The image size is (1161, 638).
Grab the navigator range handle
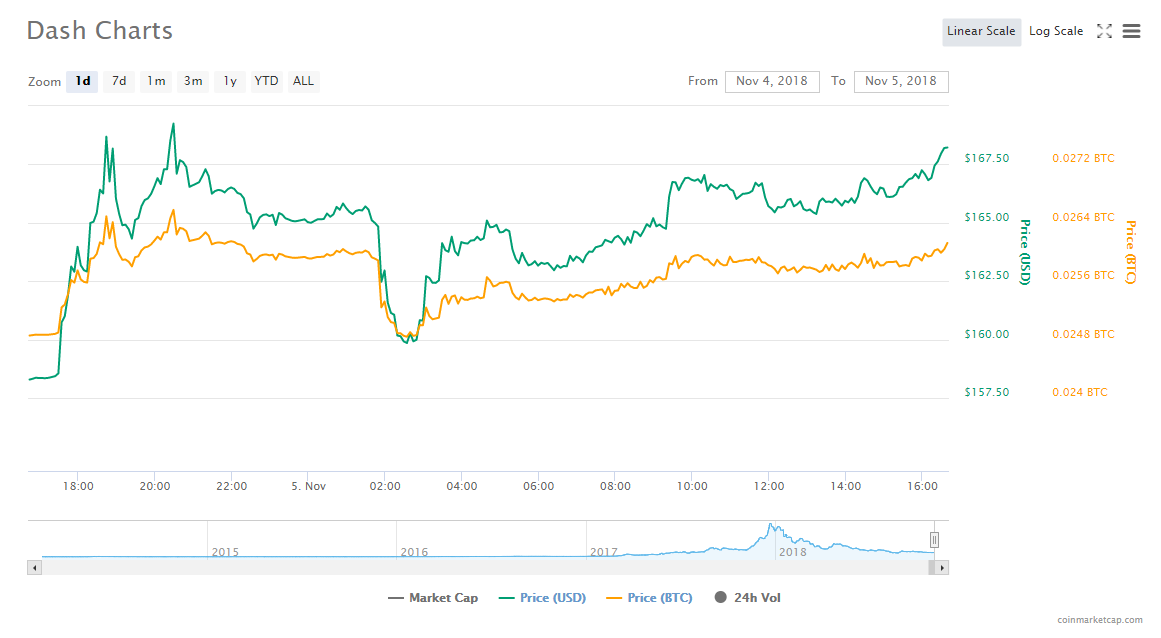tap(935, 541)
